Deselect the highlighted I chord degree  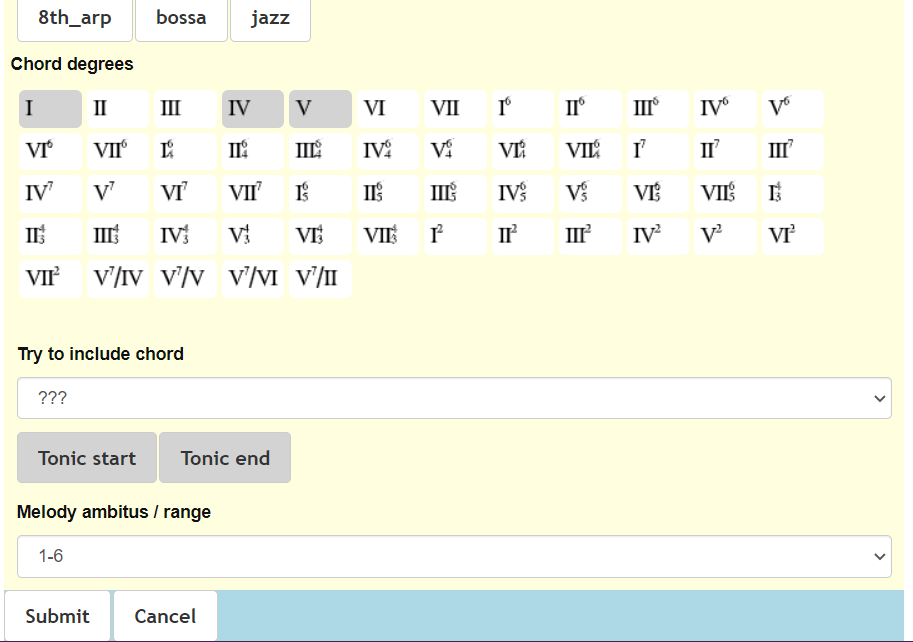[50, 109]
